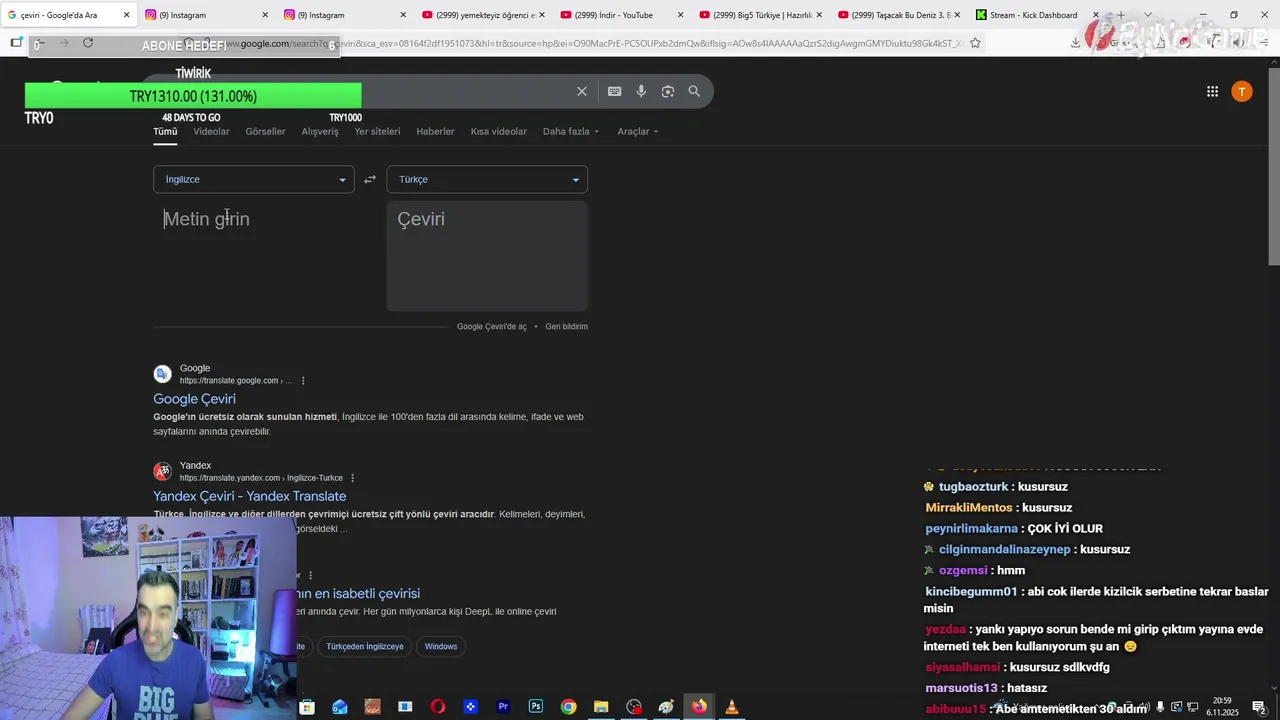Switch to the 'Yer siteleri' results tab
This screenshot has width=1280, height=720.
point(377,131)
